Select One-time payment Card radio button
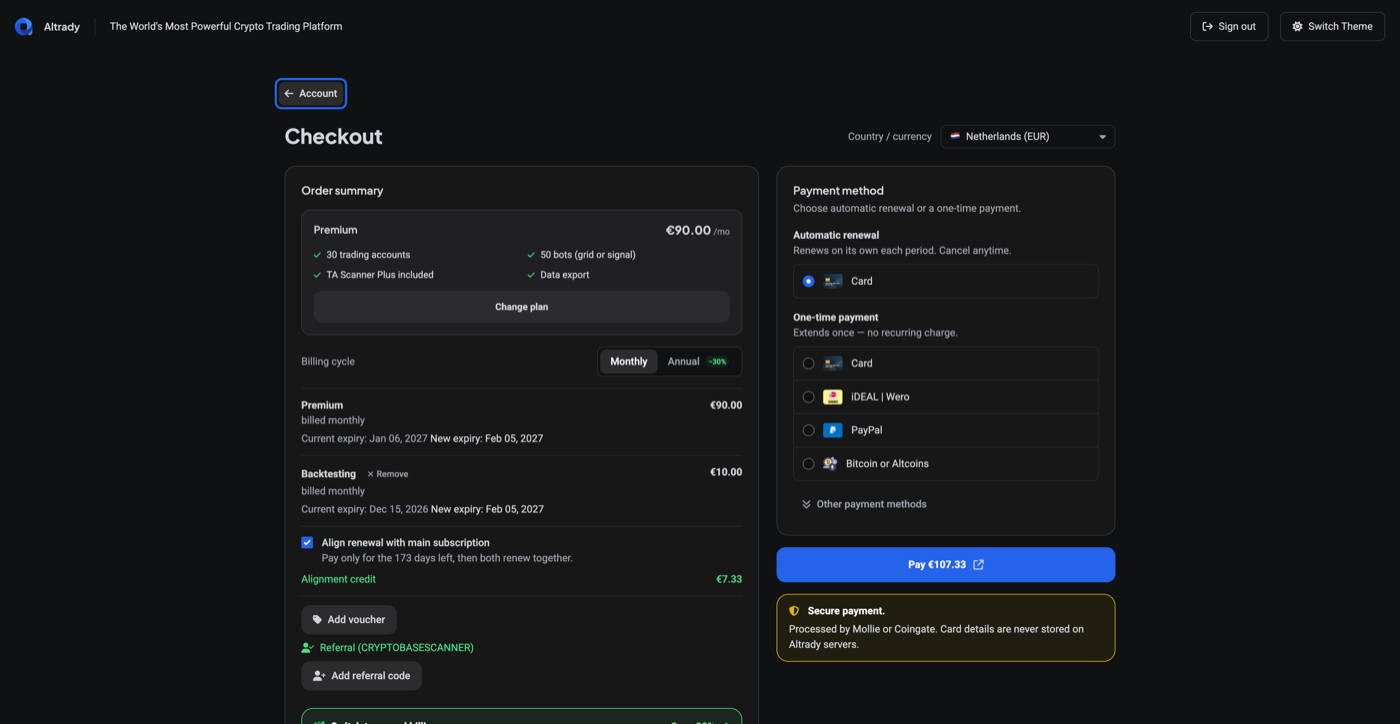1400x724 pixels. [808, 363]
